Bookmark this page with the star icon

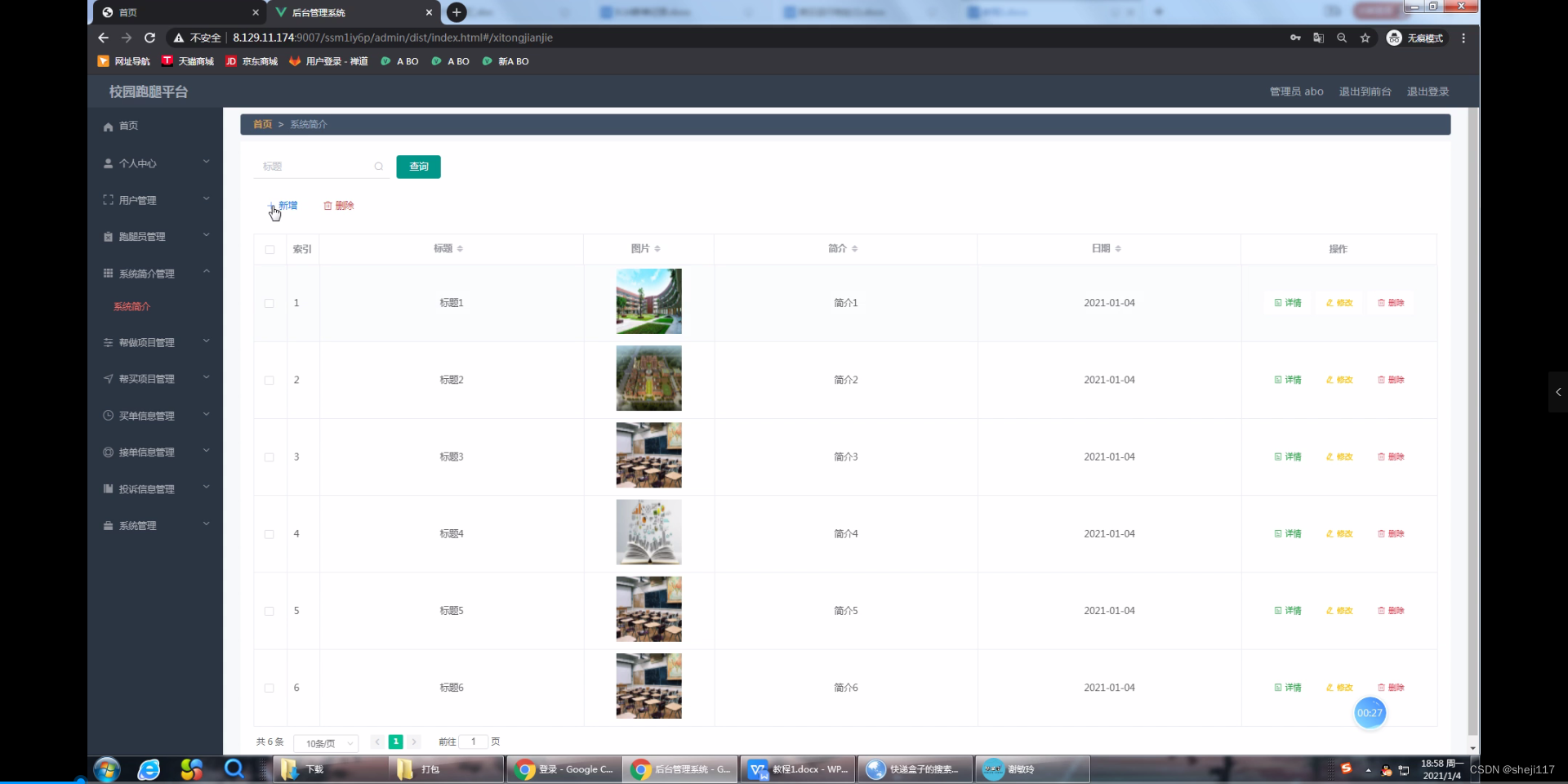(1365, 38)
